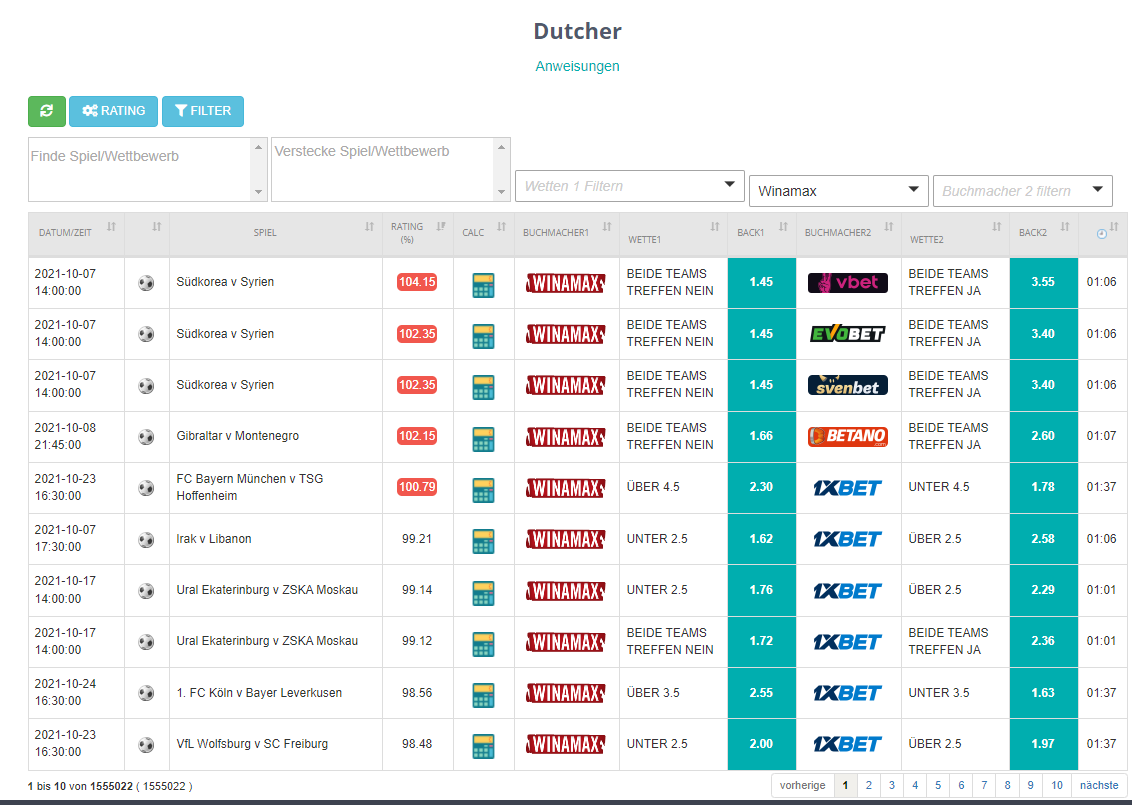This screenshot has width=1132, height=805.
Task: Go to page 3
Action: pyautogui.click(x=892, y=785)
